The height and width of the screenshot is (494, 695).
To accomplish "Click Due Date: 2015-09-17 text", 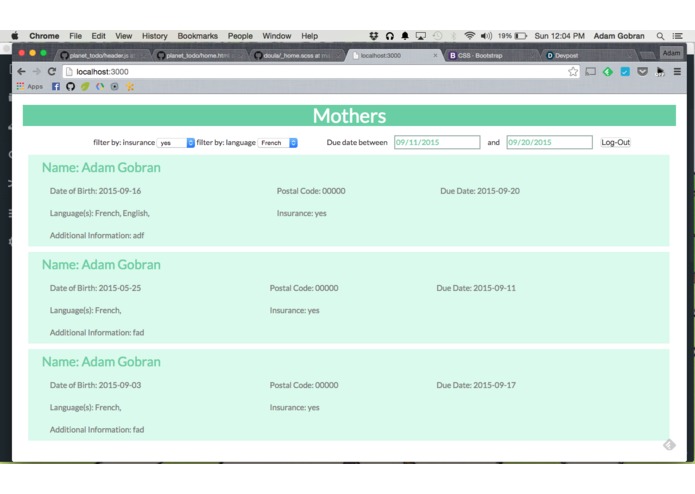I will click(x=476, y=385).
